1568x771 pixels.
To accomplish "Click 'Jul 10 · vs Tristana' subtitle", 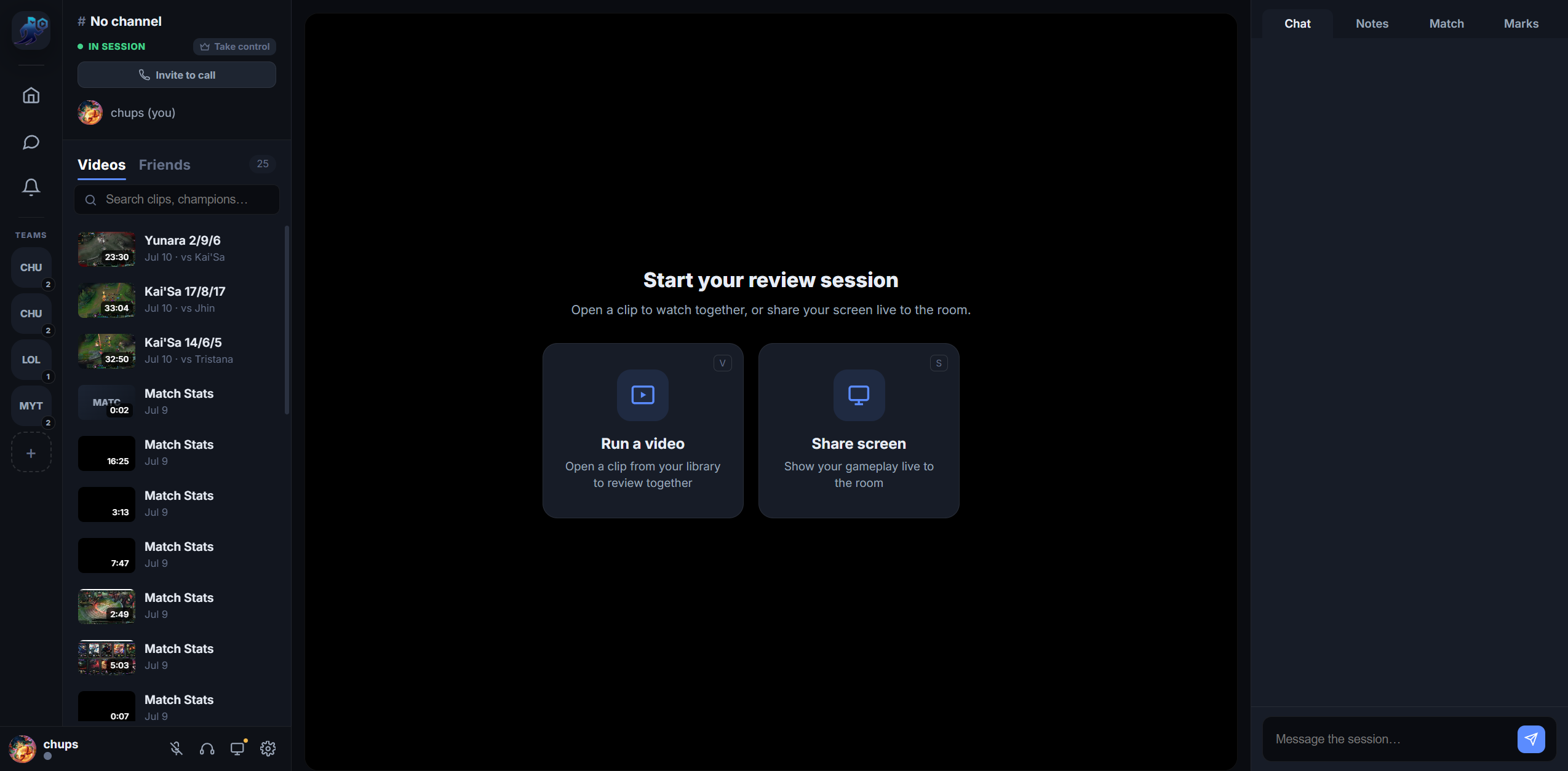I will [x=189, y=359].
